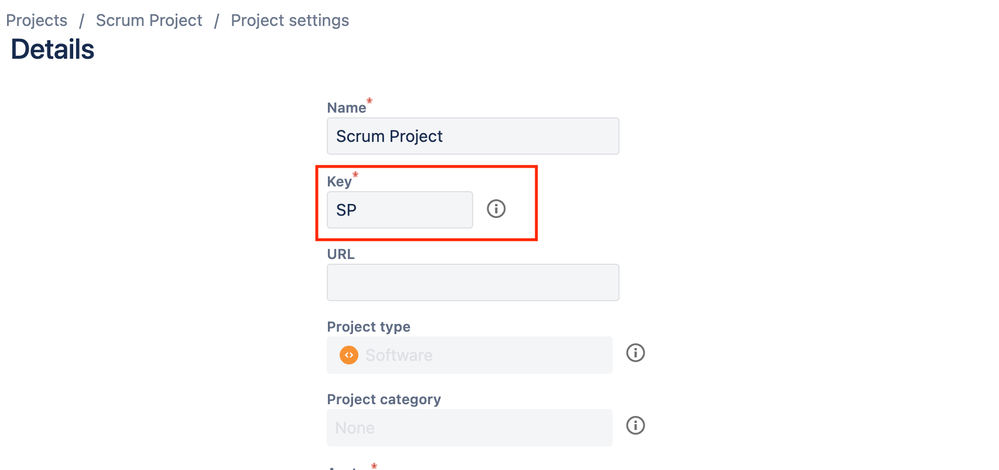Go to the Projects breadcrumb

[x=37, y=20]
